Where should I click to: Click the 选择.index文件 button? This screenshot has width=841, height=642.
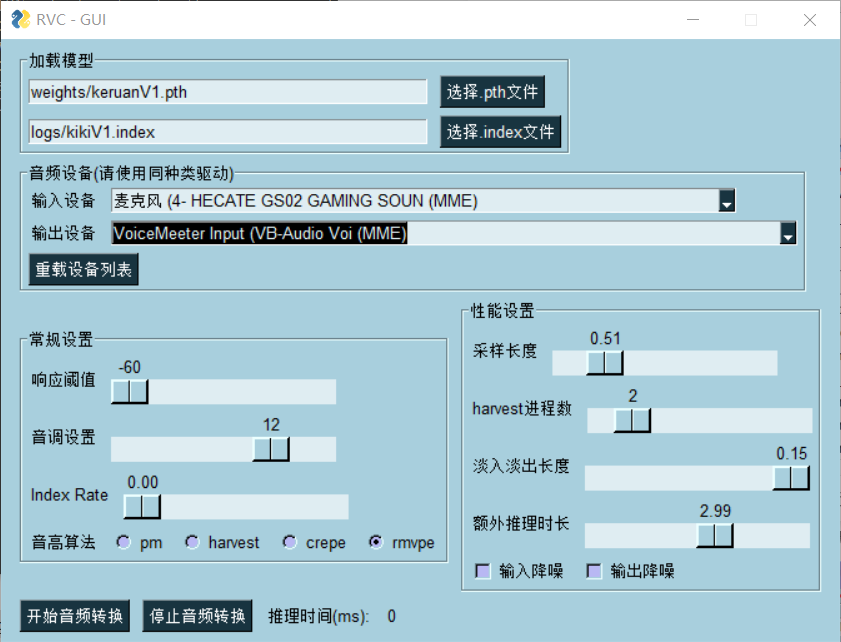500,131
